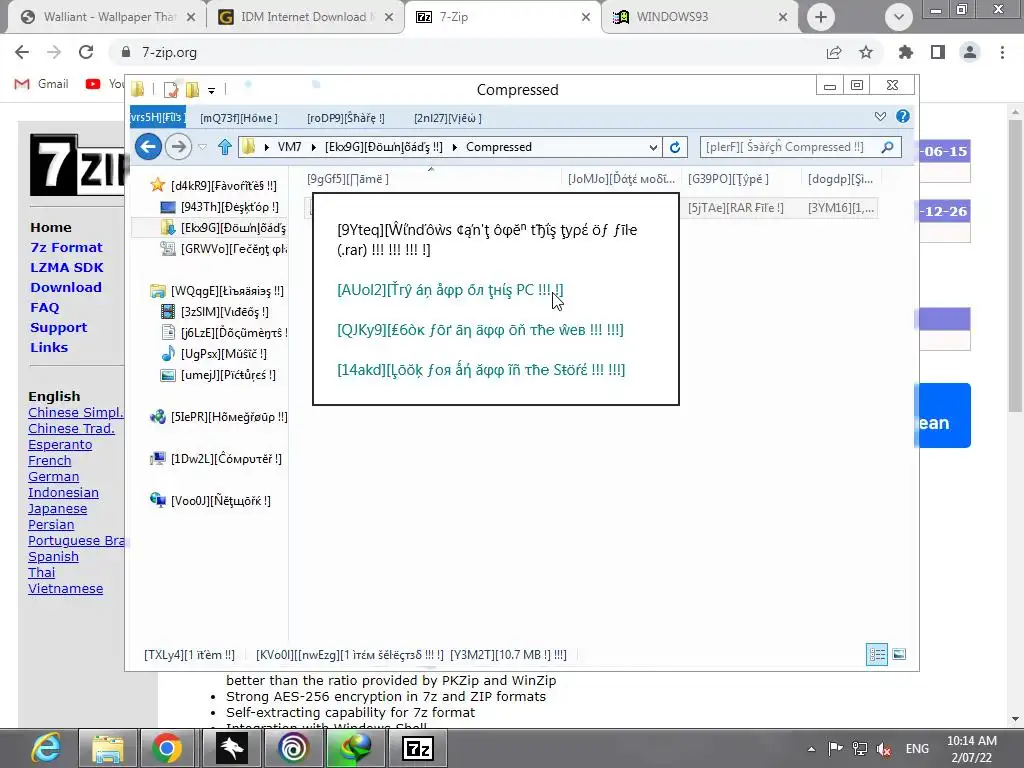Click the muted speaker tray icon

(x=884, y=749)
